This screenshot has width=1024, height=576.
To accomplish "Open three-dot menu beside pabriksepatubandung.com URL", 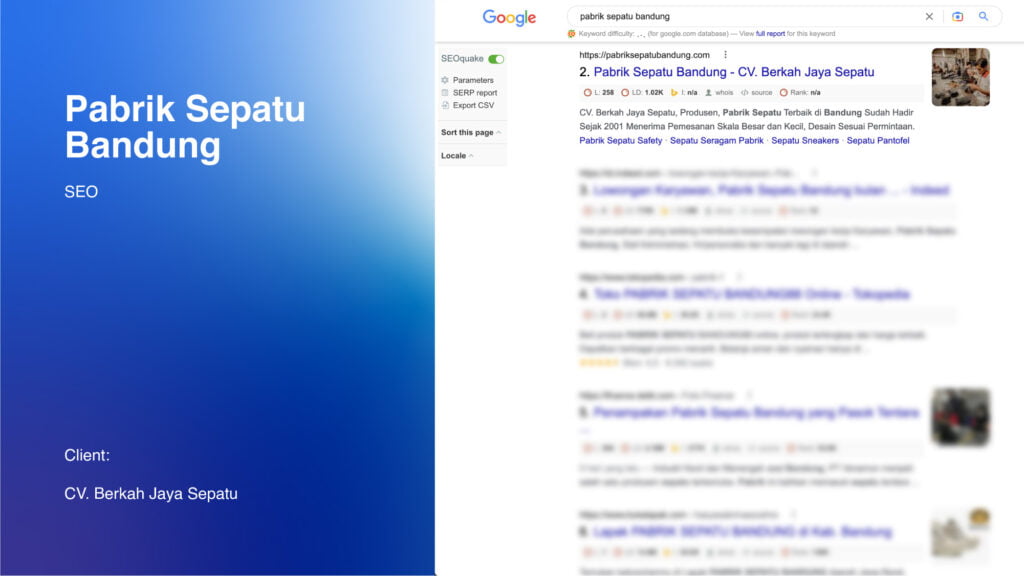I will (x=726, y=55).
